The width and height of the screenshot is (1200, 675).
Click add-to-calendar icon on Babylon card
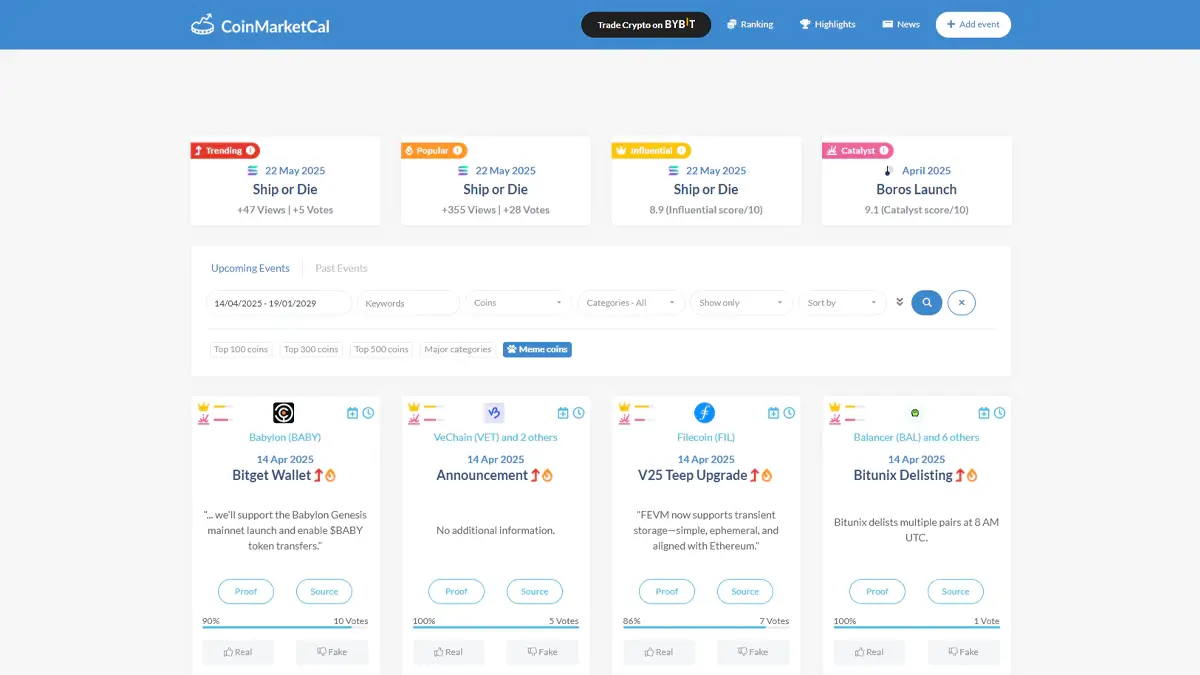[x=353, y=413]
